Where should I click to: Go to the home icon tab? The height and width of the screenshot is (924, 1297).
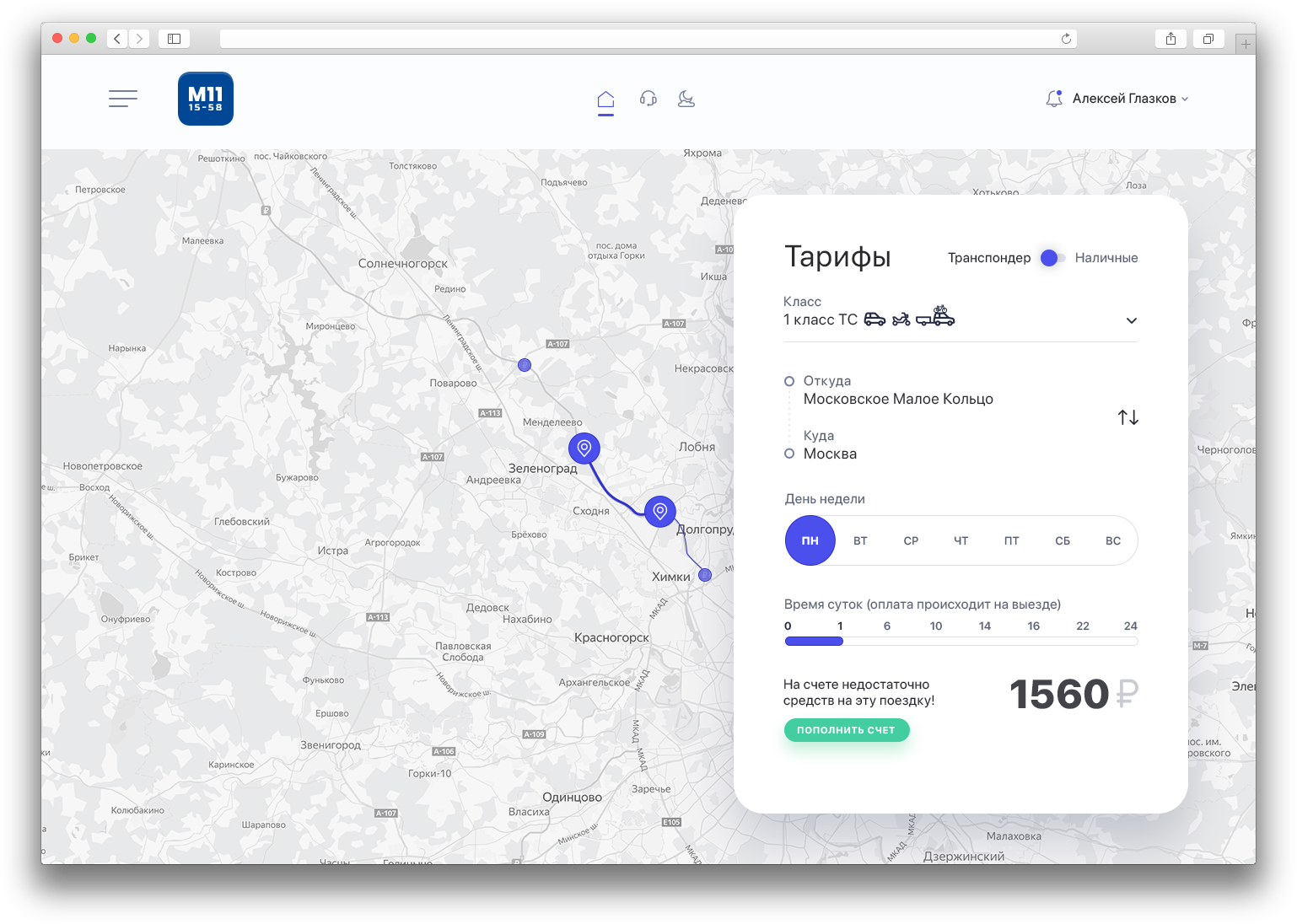pos(605,101)
